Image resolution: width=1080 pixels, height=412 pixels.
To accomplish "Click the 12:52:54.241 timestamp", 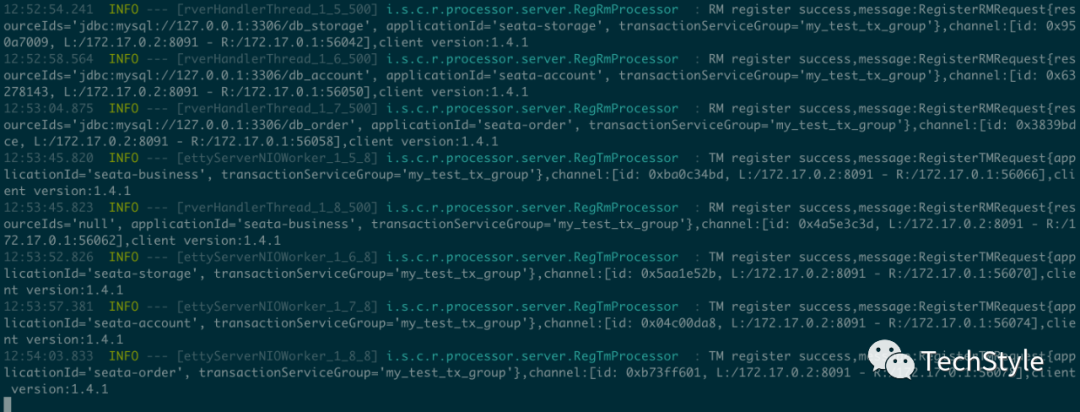I will 48,10.
